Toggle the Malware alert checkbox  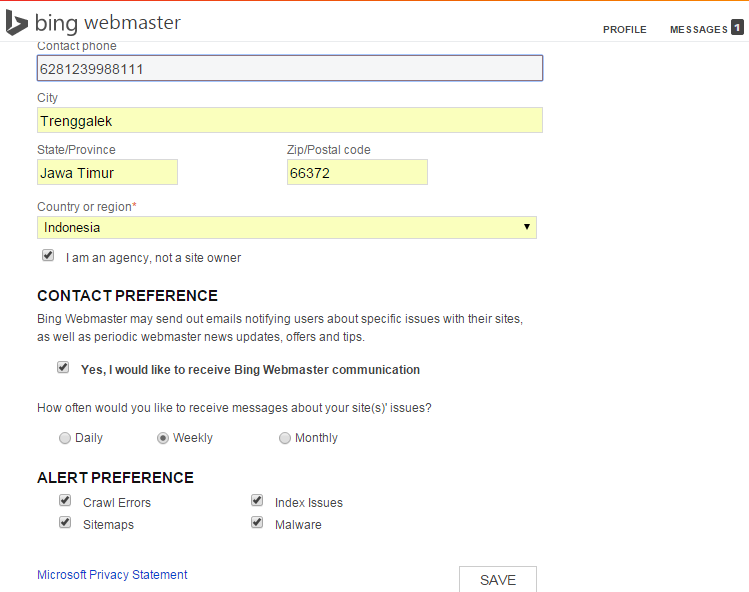[x=257, y=523]
